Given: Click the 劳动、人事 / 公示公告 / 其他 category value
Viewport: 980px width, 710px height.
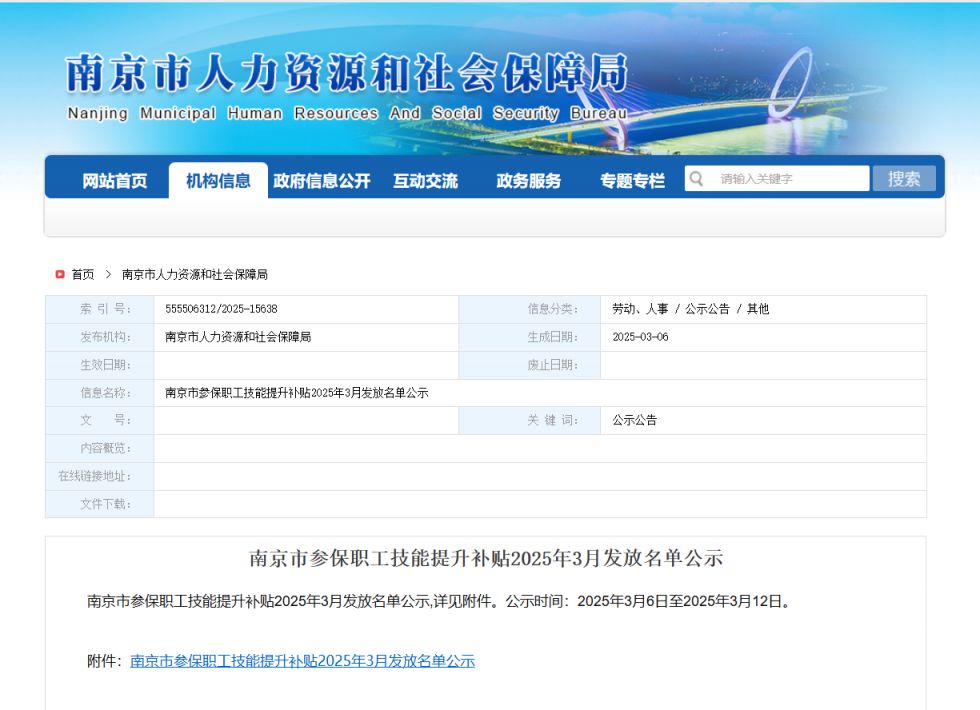Looking at the screenshot, I should click(690, 309).
